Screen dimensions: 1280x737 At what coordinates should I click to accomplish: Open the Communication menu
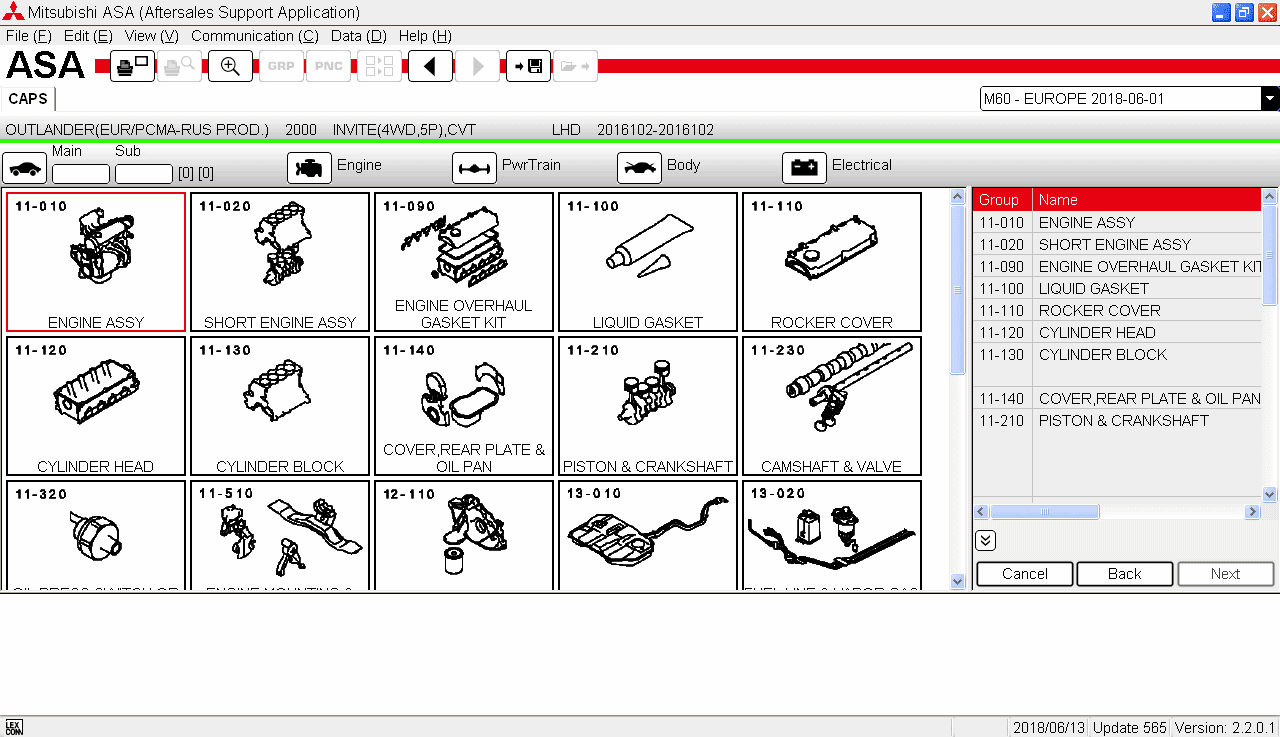click(254, 36)
